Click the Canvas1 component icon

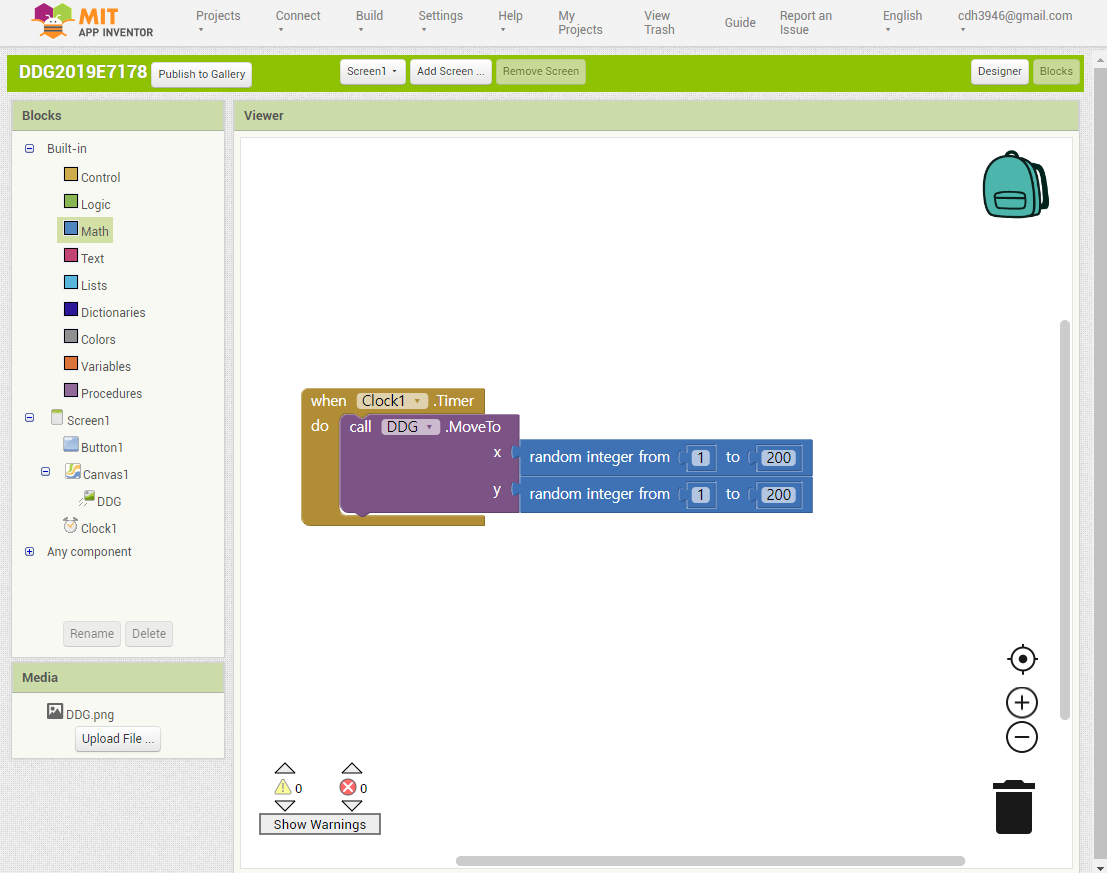click(x=73, y=471)
